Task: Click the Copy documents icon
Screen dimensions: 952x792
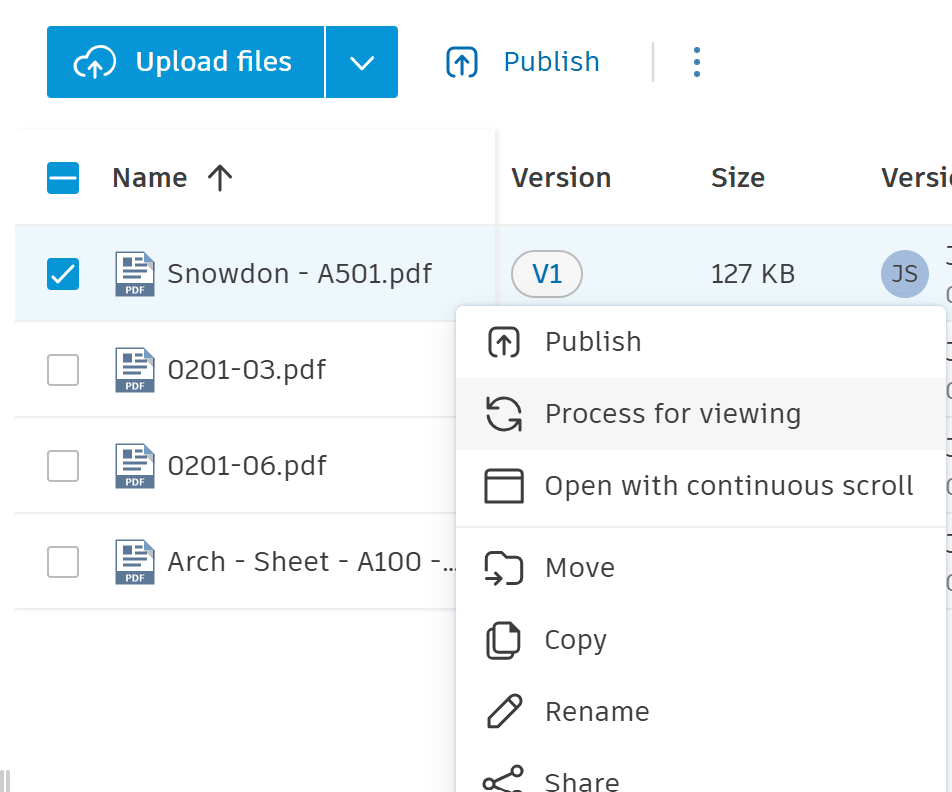Action: [503, 640]
